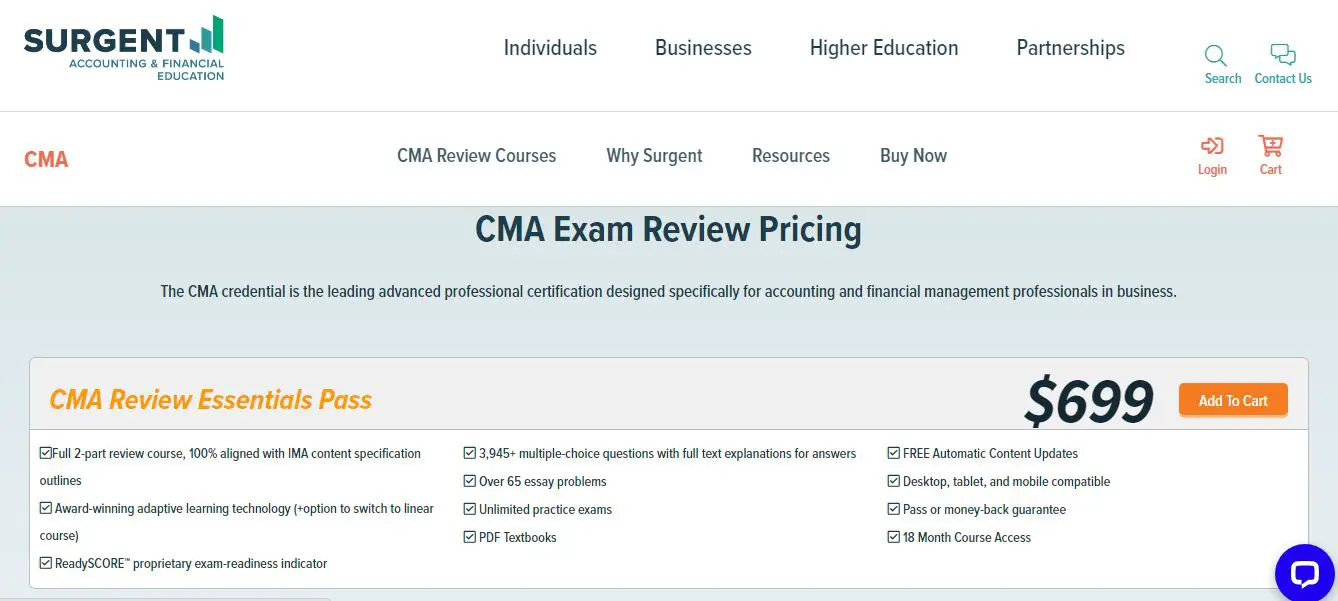The height and width of the screenshot is (601, 1338).
Task: View the shopping Cart icon
Action: click(x=1271, y=146)
